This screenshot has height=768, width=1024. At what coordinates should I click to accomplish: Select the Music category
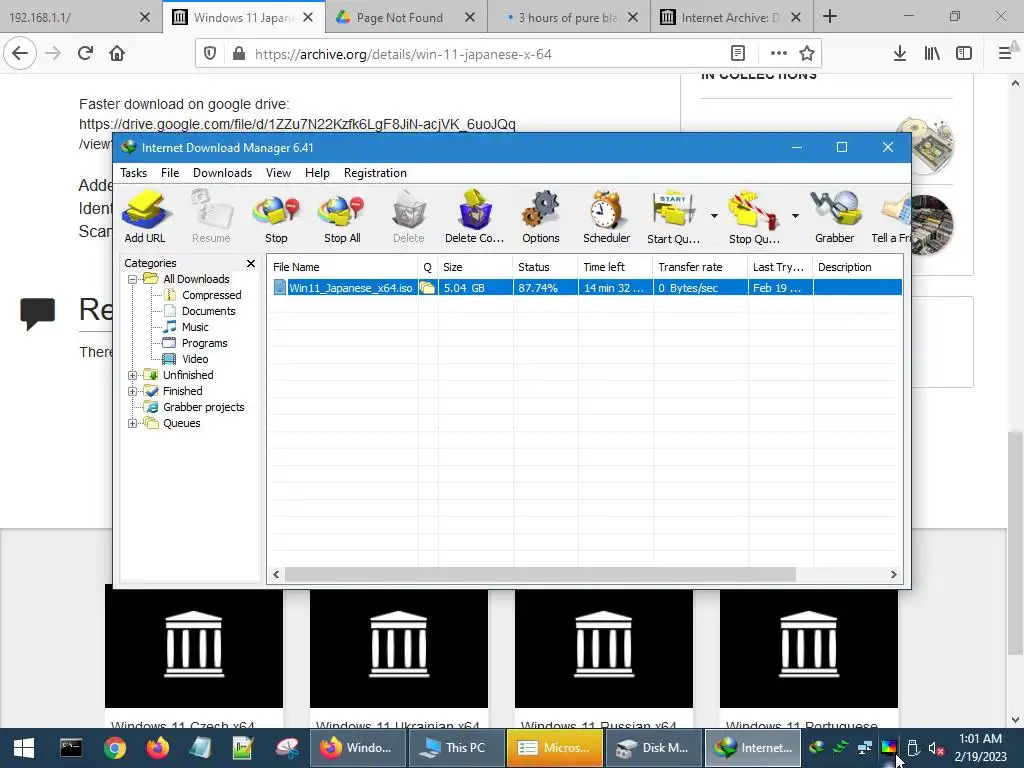point(195,327)
